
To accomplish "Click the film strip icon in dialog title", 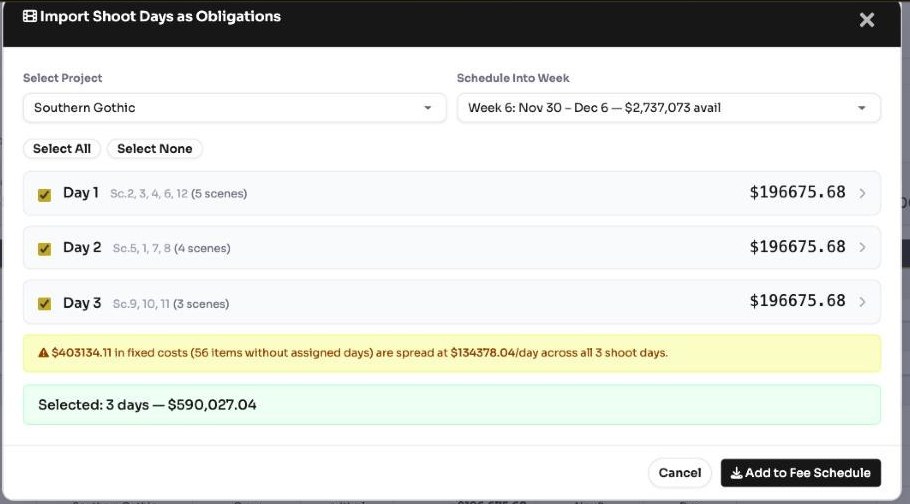I will coord(30,16).
